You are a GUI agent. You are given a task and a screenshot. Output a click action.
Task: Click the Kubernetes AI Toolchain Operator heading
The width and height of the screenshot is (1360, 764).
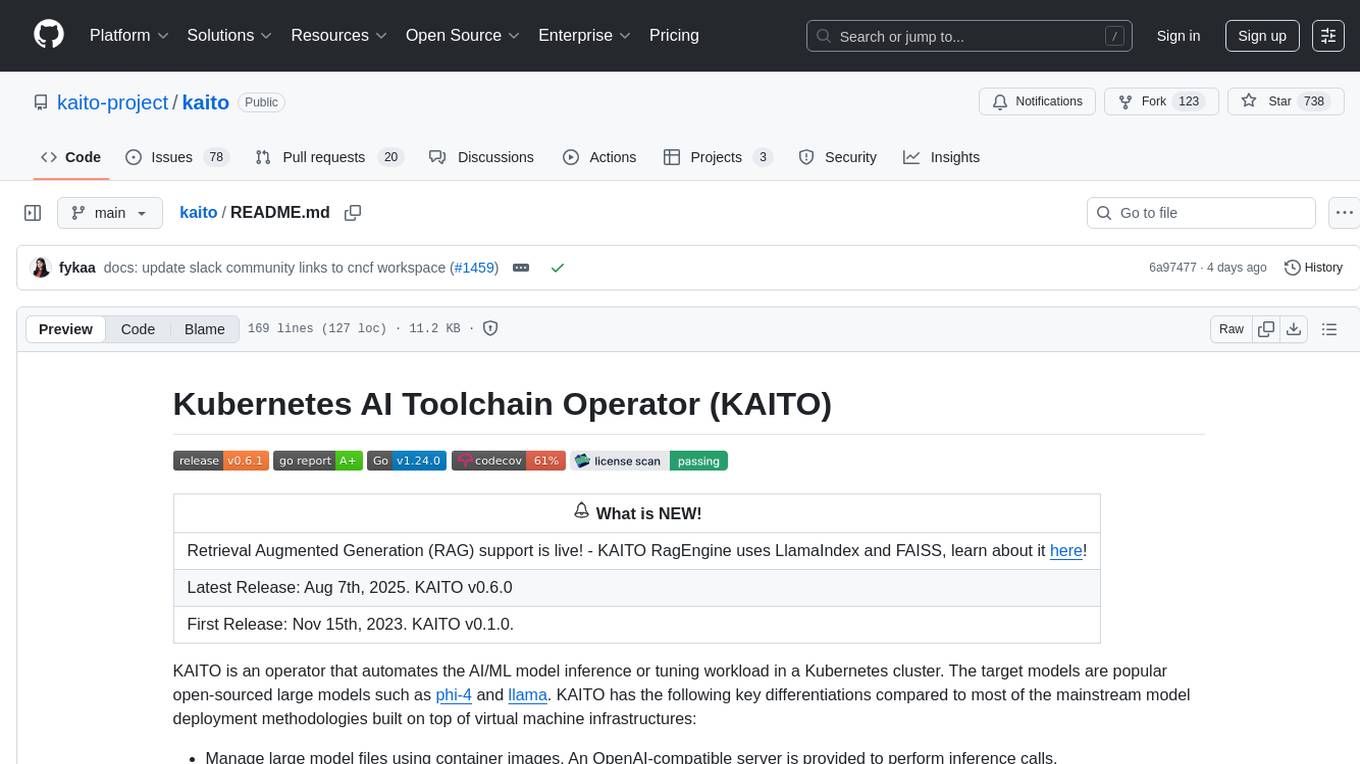click(502, 404)
